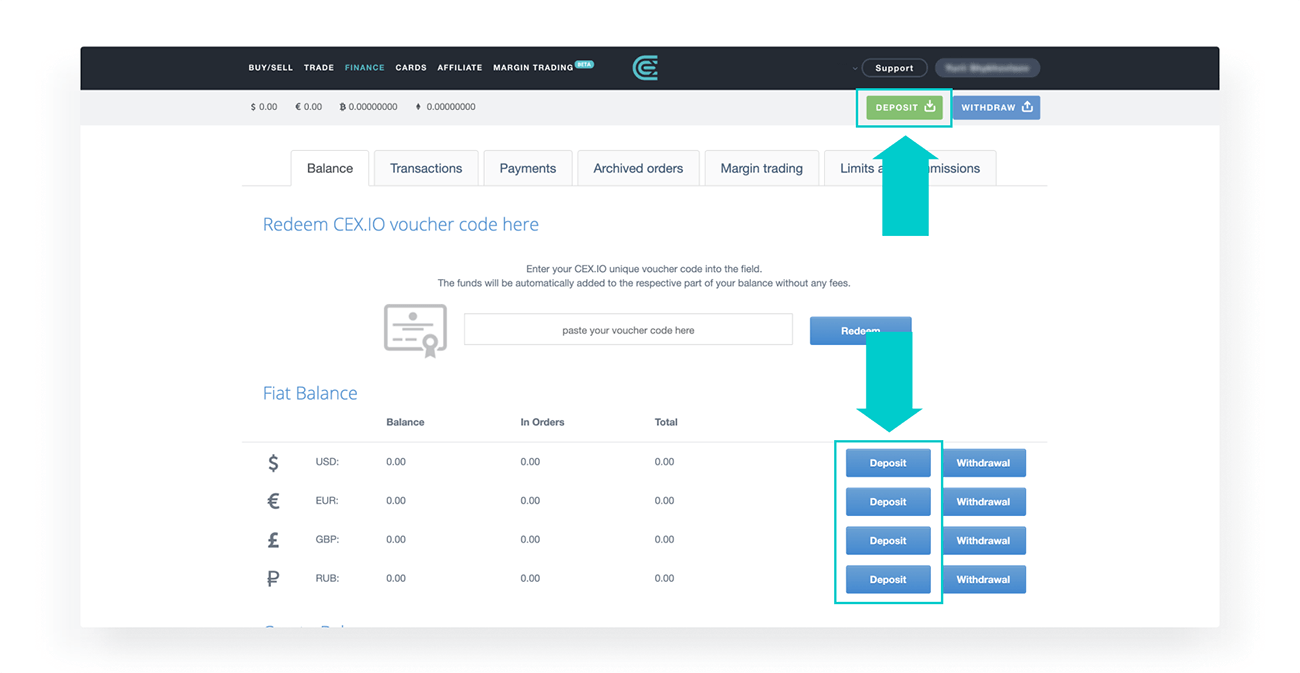Open the AFFILIATE menu
The height and width of the screenshot is (673, 1300).
[460, 68]
